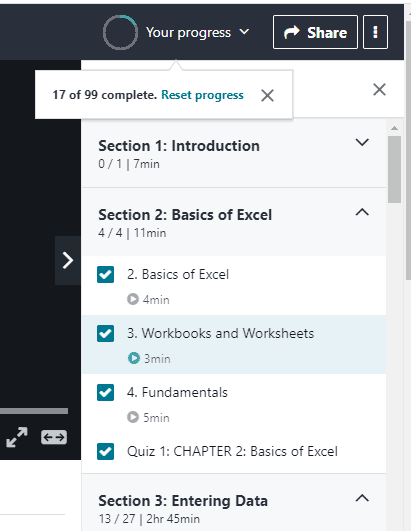This screenshot has width=411, height=531.
Task: Uncheck the Fundamentals lecture checkbox
Action: [x=105, y=392]
